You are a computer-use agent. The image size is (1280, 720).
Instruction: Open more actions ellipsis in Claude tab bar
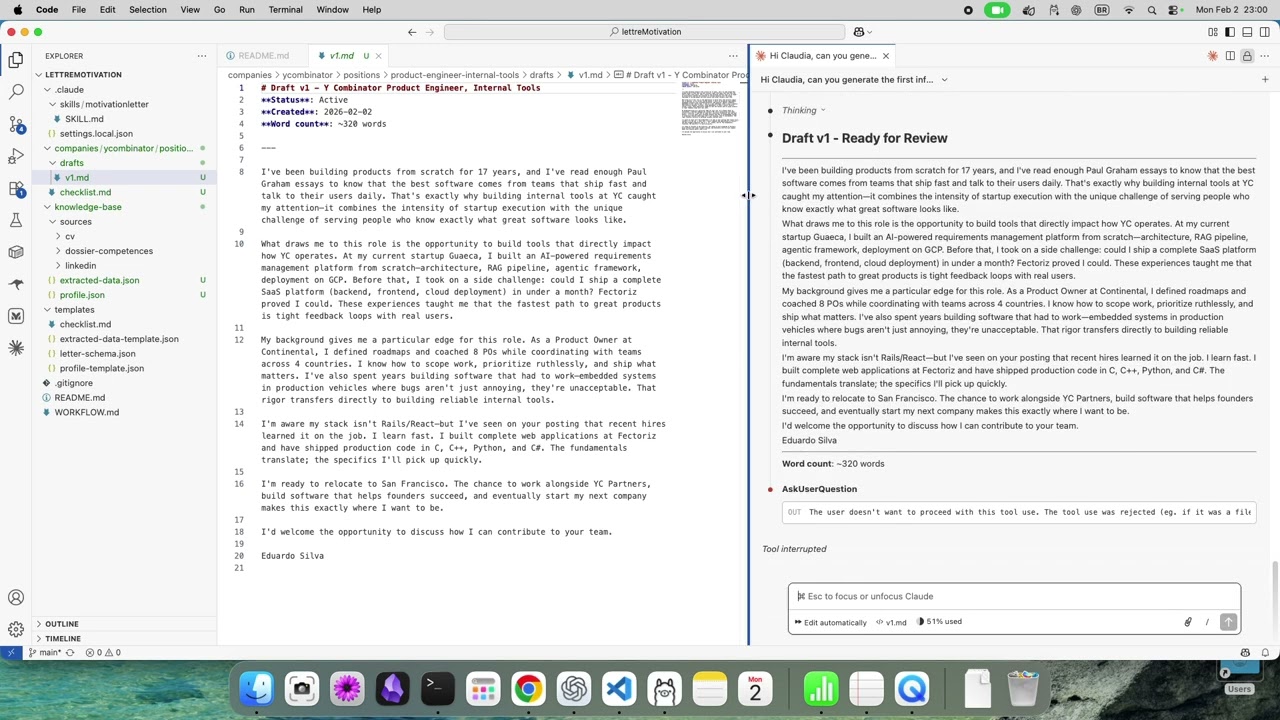[1264, 56]
